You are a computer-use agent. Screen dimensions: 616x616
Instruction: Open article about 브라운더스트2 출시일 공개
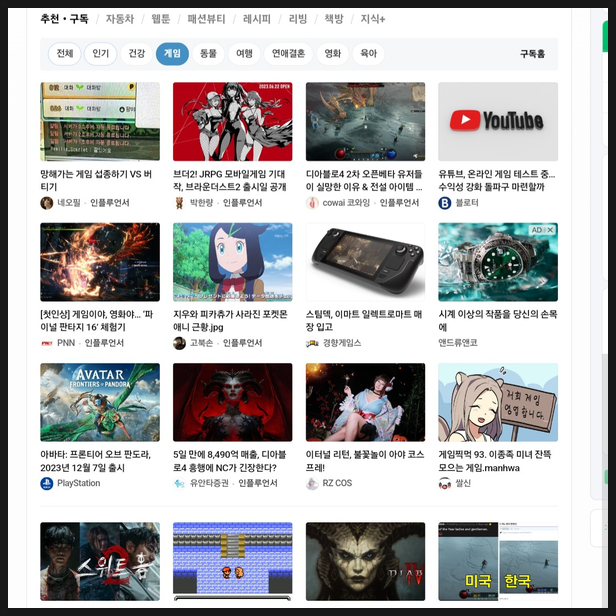230,180
